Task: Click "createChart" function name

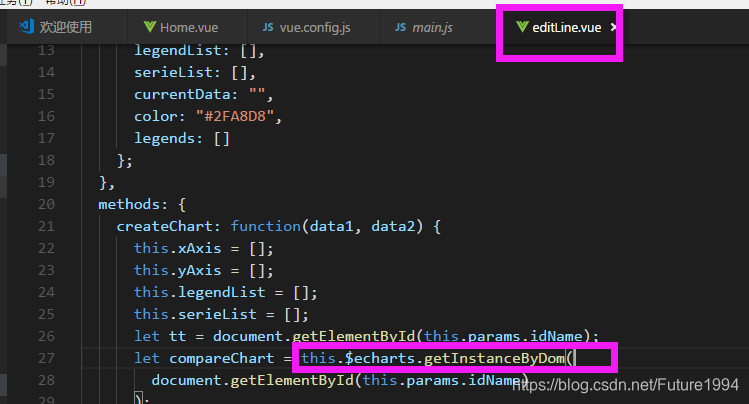Action: point(164,226)
